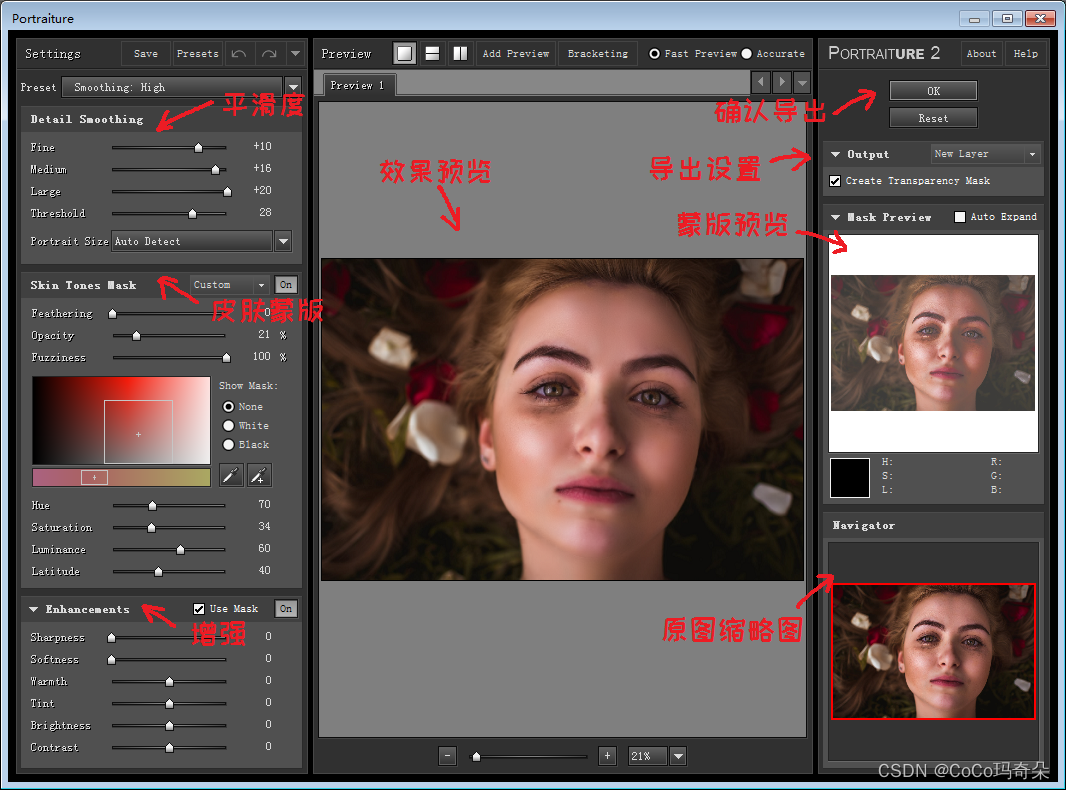
Task: Select single preview layout icon
Action: coord(405,53)
